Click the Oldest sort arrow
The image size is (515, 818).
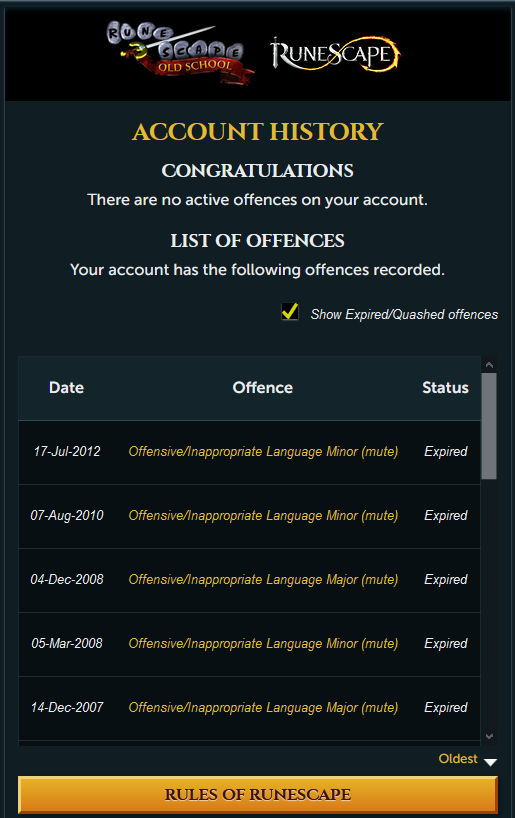coord(490,762)
